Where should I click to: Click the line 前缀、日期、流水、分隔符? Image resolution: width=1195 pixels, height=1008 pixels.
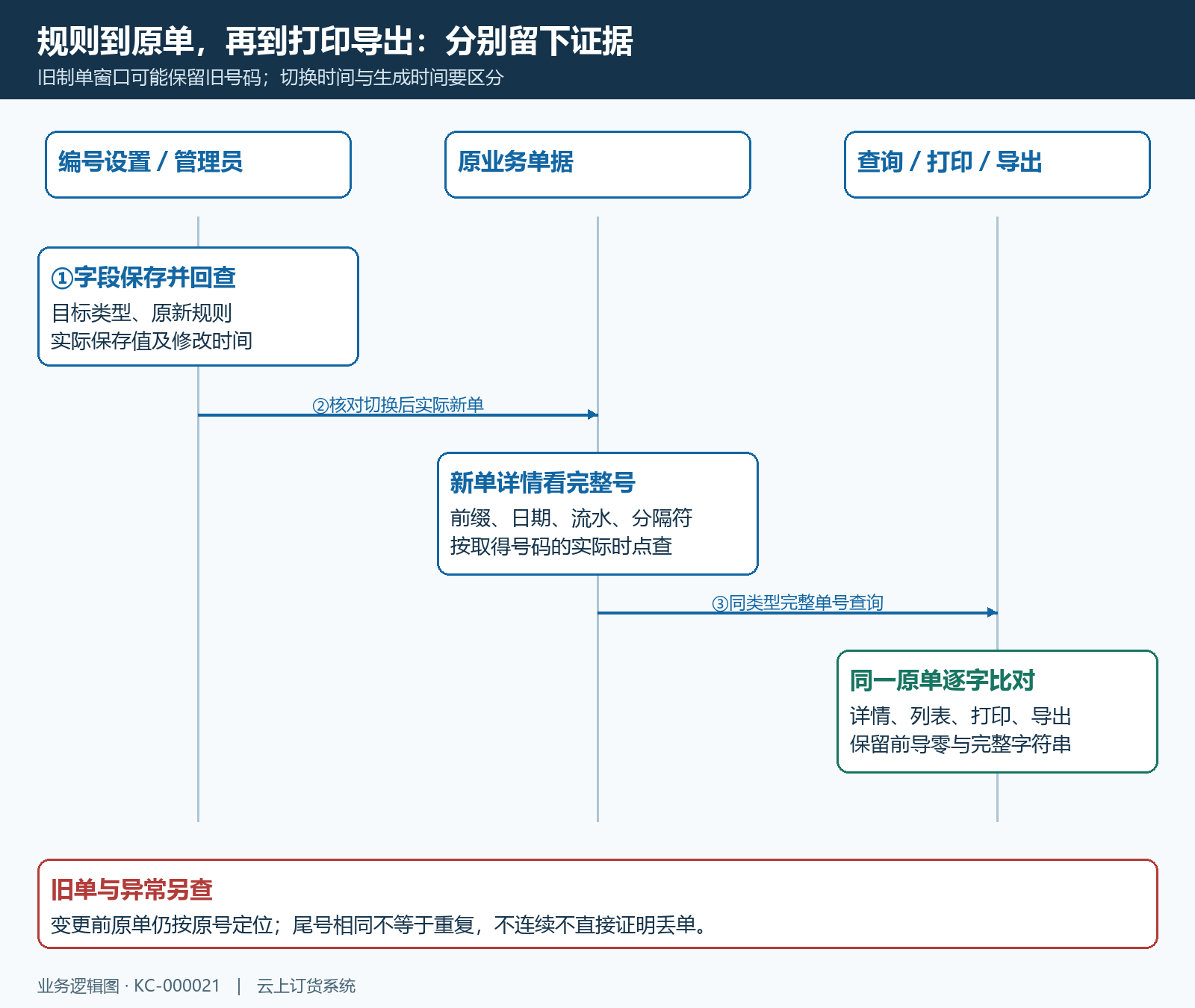click(x=571, y=518)
